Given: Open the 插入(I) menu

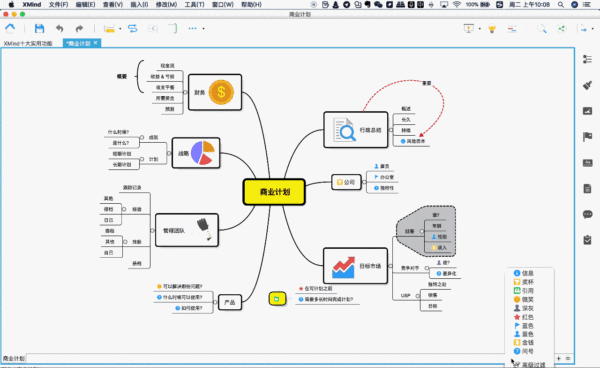Looking at the screenshot, I should (x=139, y=5).
